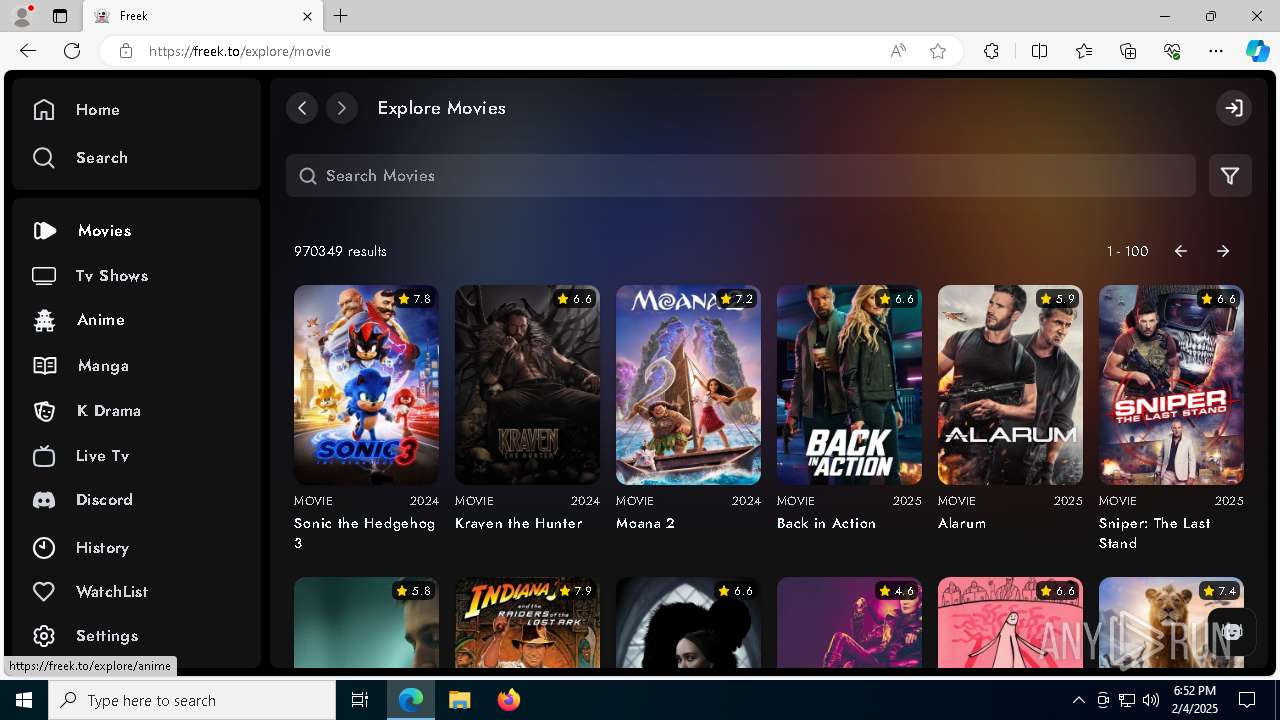Open the Live Tv icon
The width and height of the screenshot is (1280, 720).
click(44, 456)
